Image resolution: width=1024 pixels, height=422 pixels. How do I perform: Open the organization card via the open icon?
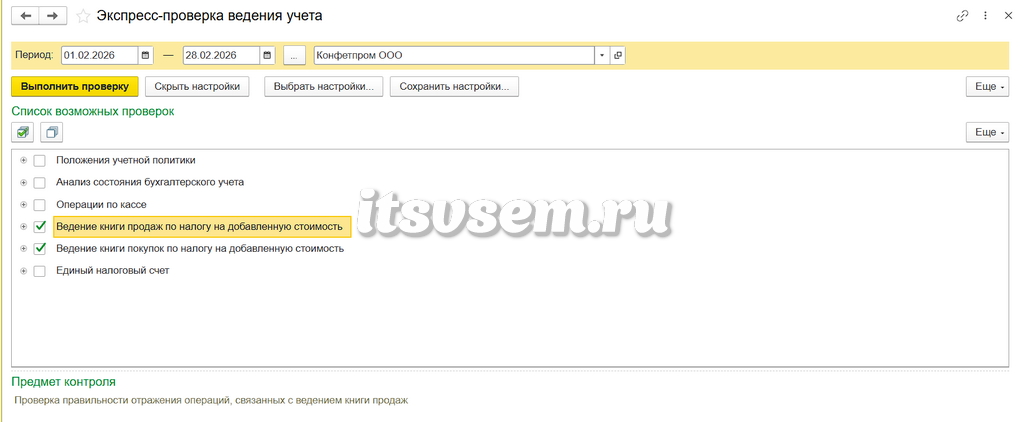[618, 56]
